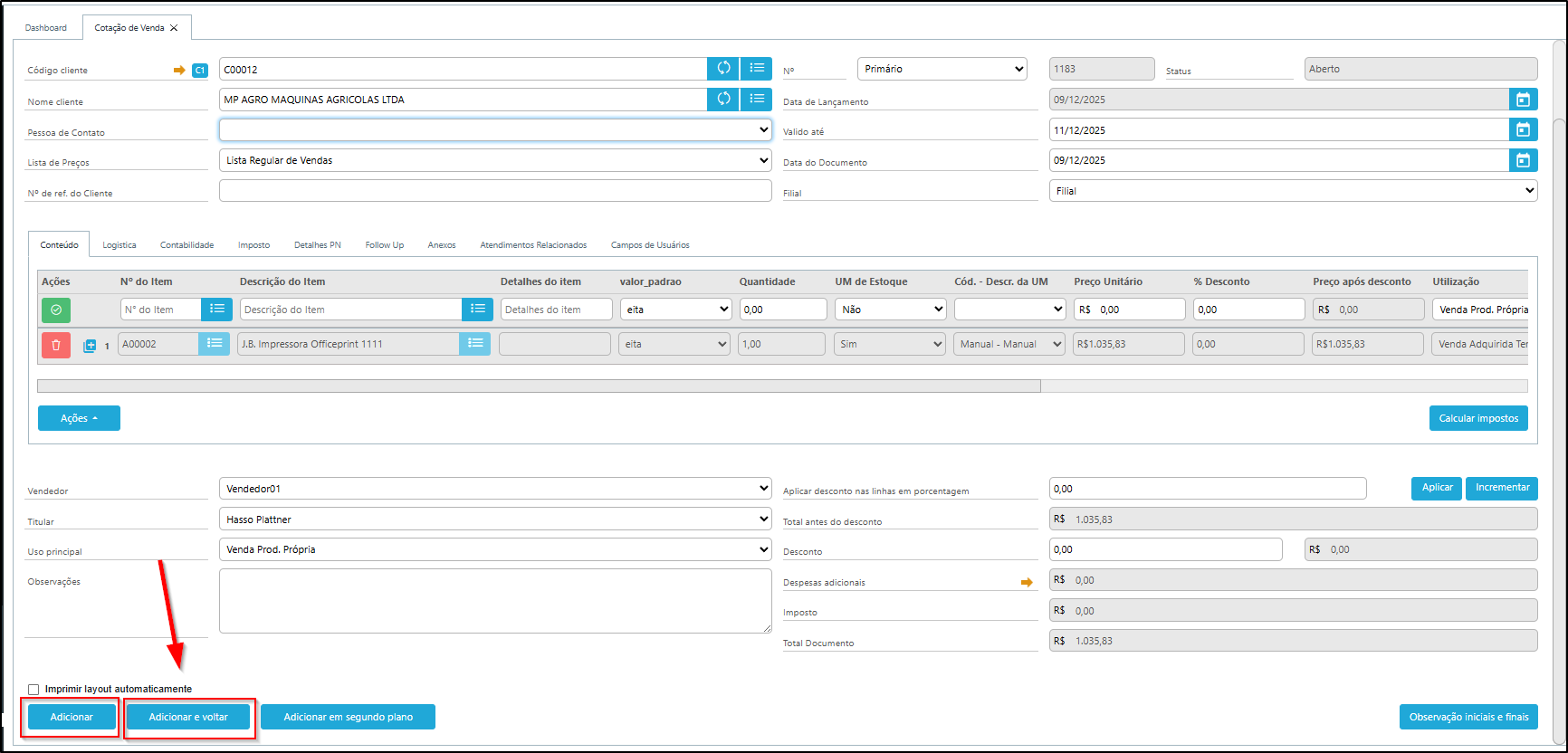
Task: Open list icon next to Nome cliente
Action: [x=757, y=100]
